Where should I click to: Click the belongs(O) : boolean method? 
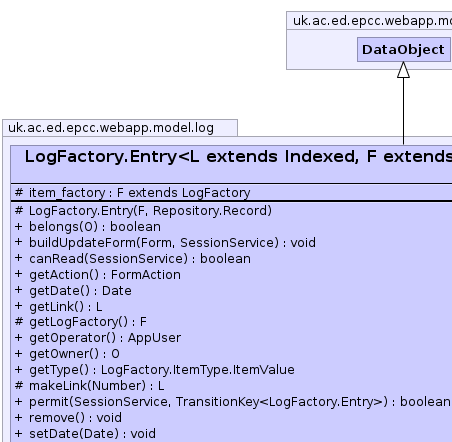tap(88, 227)
